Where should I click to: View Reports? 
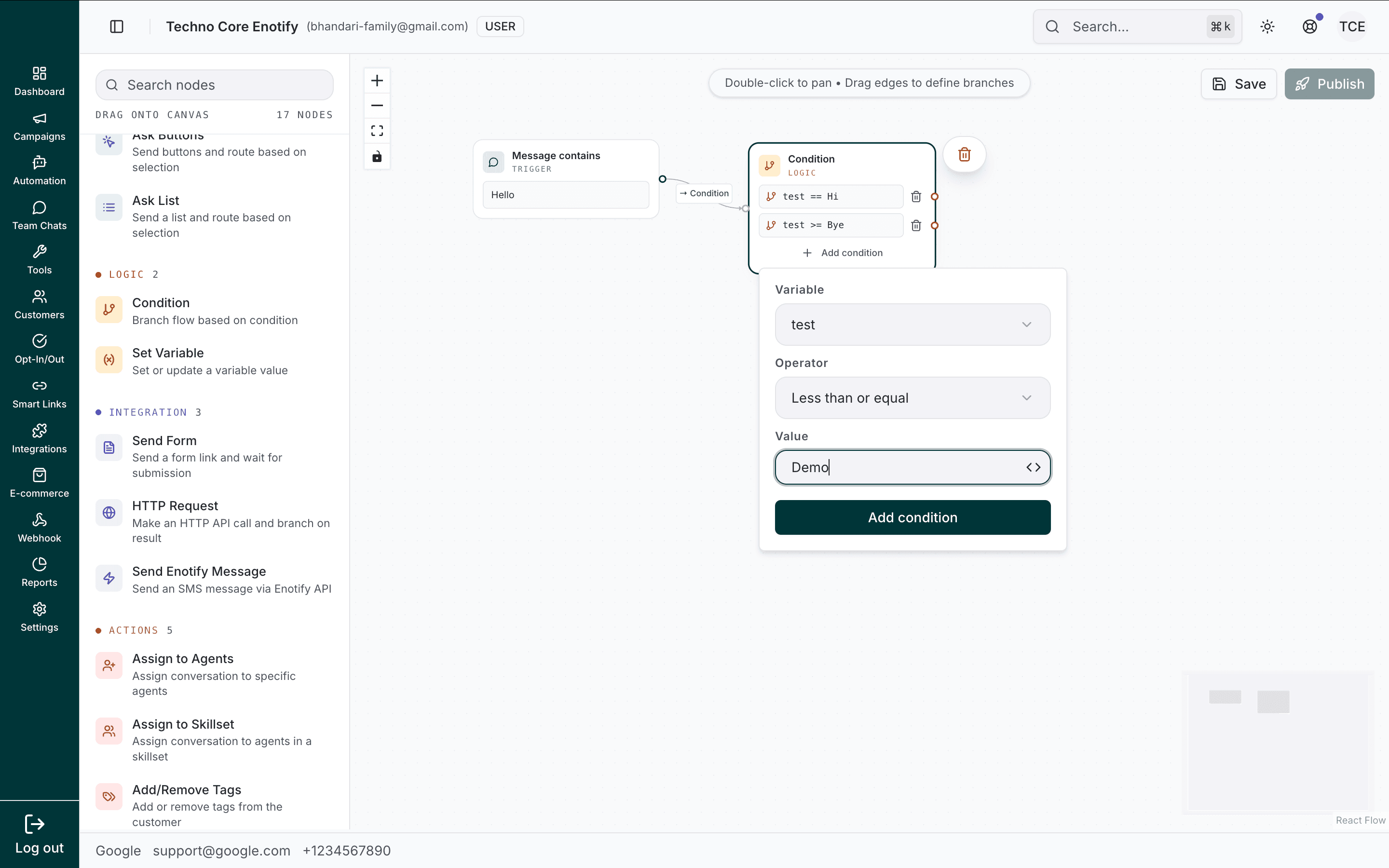pyautogui.click(x=40, y=572)
